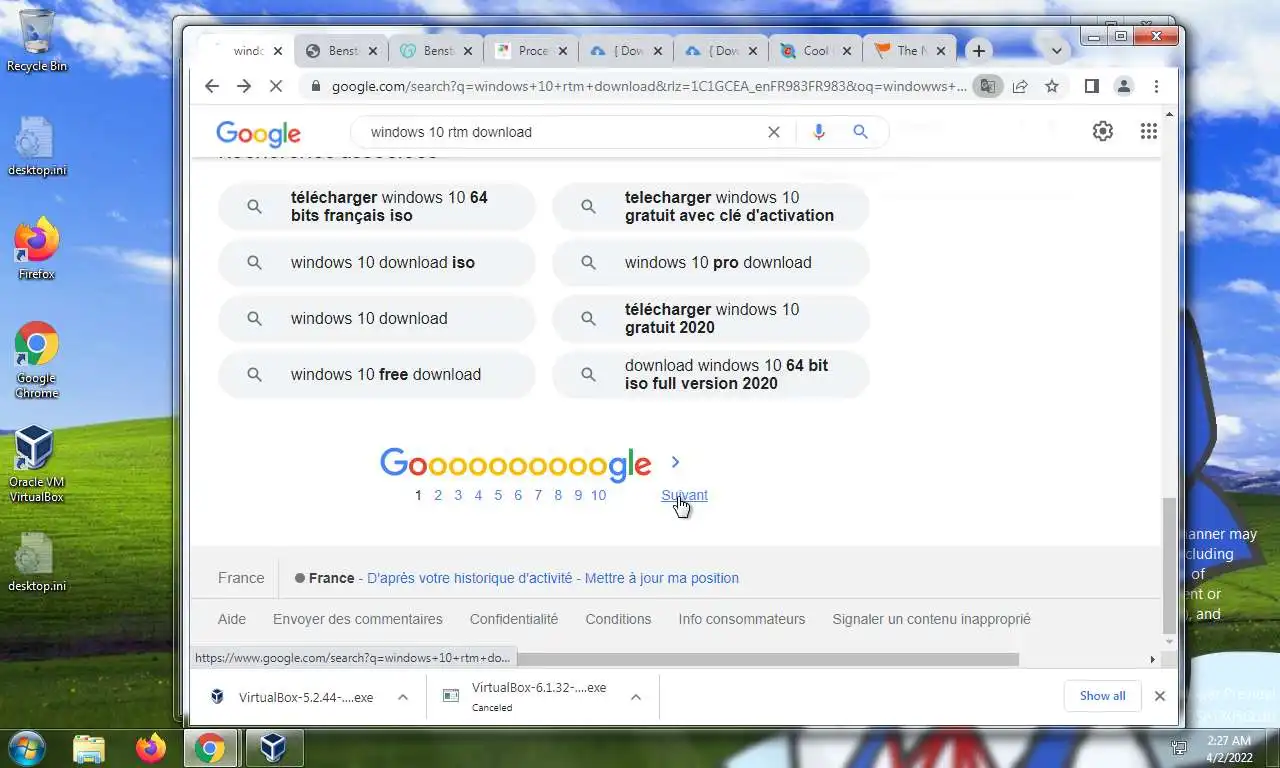Bookmark this page with the star icon

pyautogui.click(x=1052, y=86)
